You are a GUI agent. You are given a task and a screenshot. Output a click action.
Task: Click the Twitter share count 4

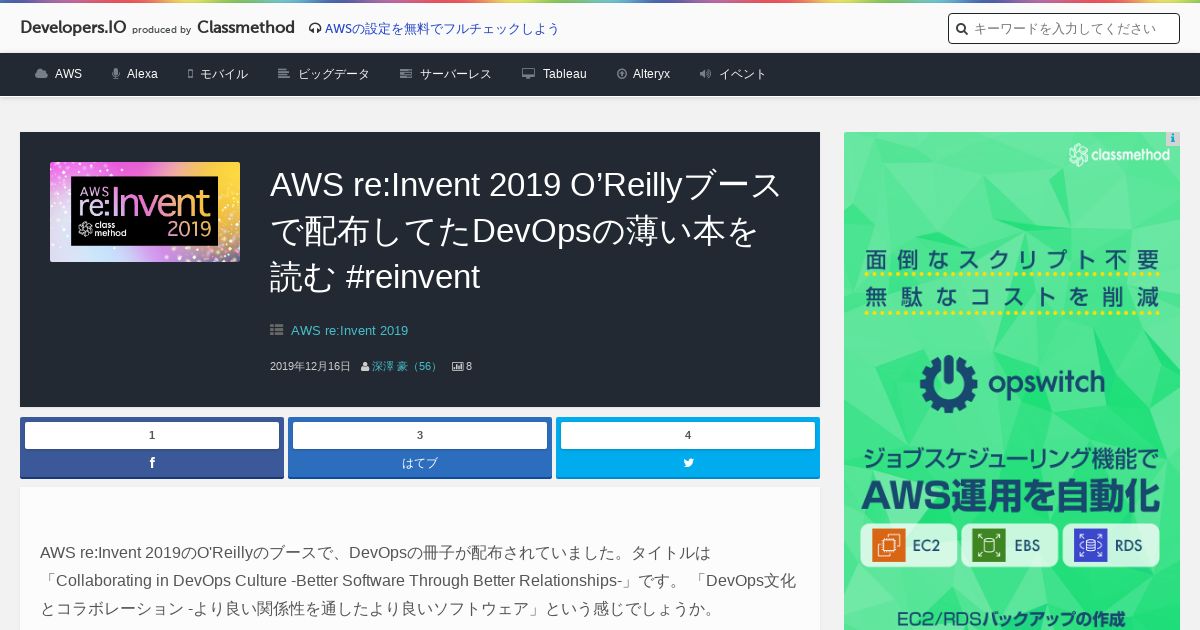tap(688, 435)
